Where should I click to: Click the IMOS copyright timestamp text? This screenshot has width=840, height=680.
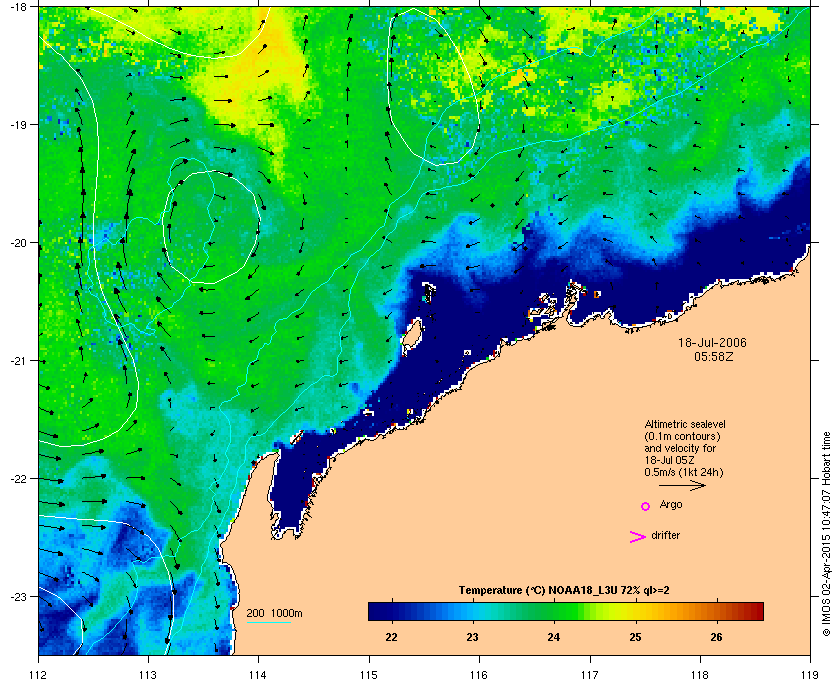click(x=826, y=534)
